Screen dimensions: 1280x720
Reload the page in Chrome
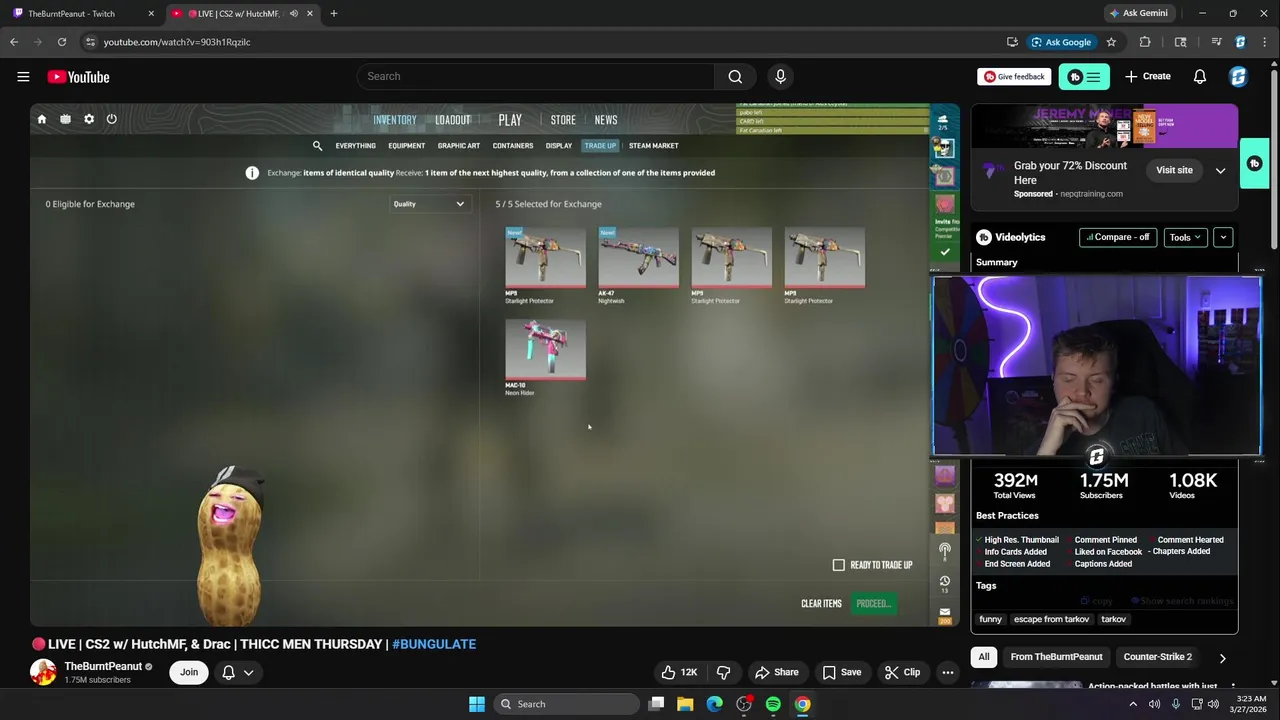point(62,42)
